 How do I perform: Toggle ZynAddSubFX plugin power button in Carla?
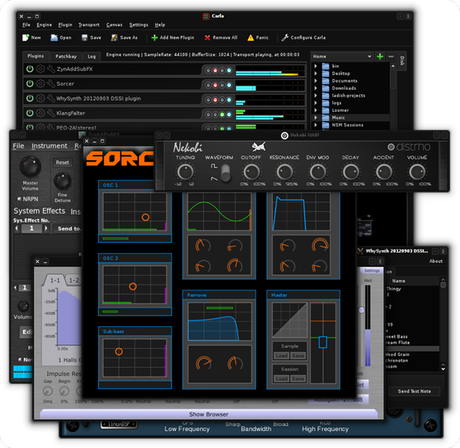[30, 69]
